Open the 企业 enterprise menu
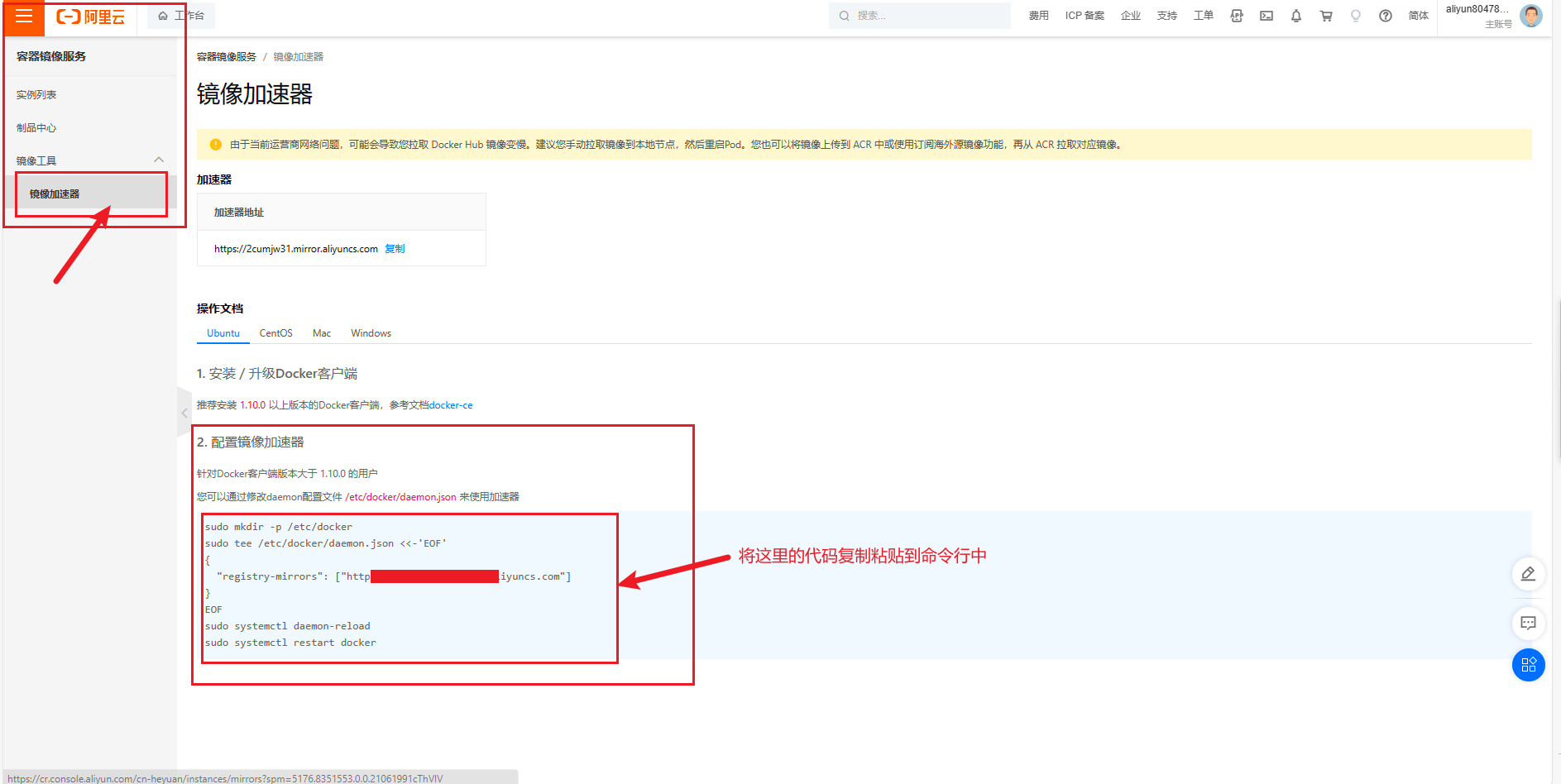Viewport: 1561px width, 784px height. [x=1130, y=16]
